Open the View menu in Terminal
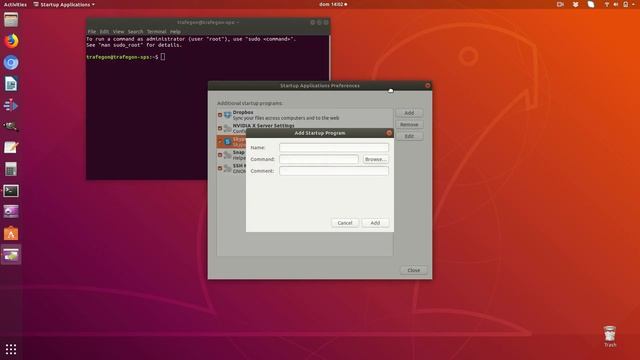This screenshot has height=360, width=640. 118,31
